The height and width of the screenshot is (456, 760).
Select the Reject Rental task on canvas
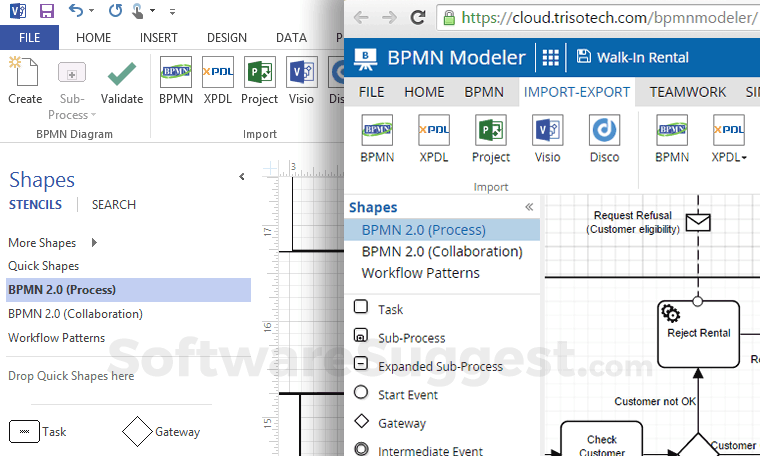[698, 333]
